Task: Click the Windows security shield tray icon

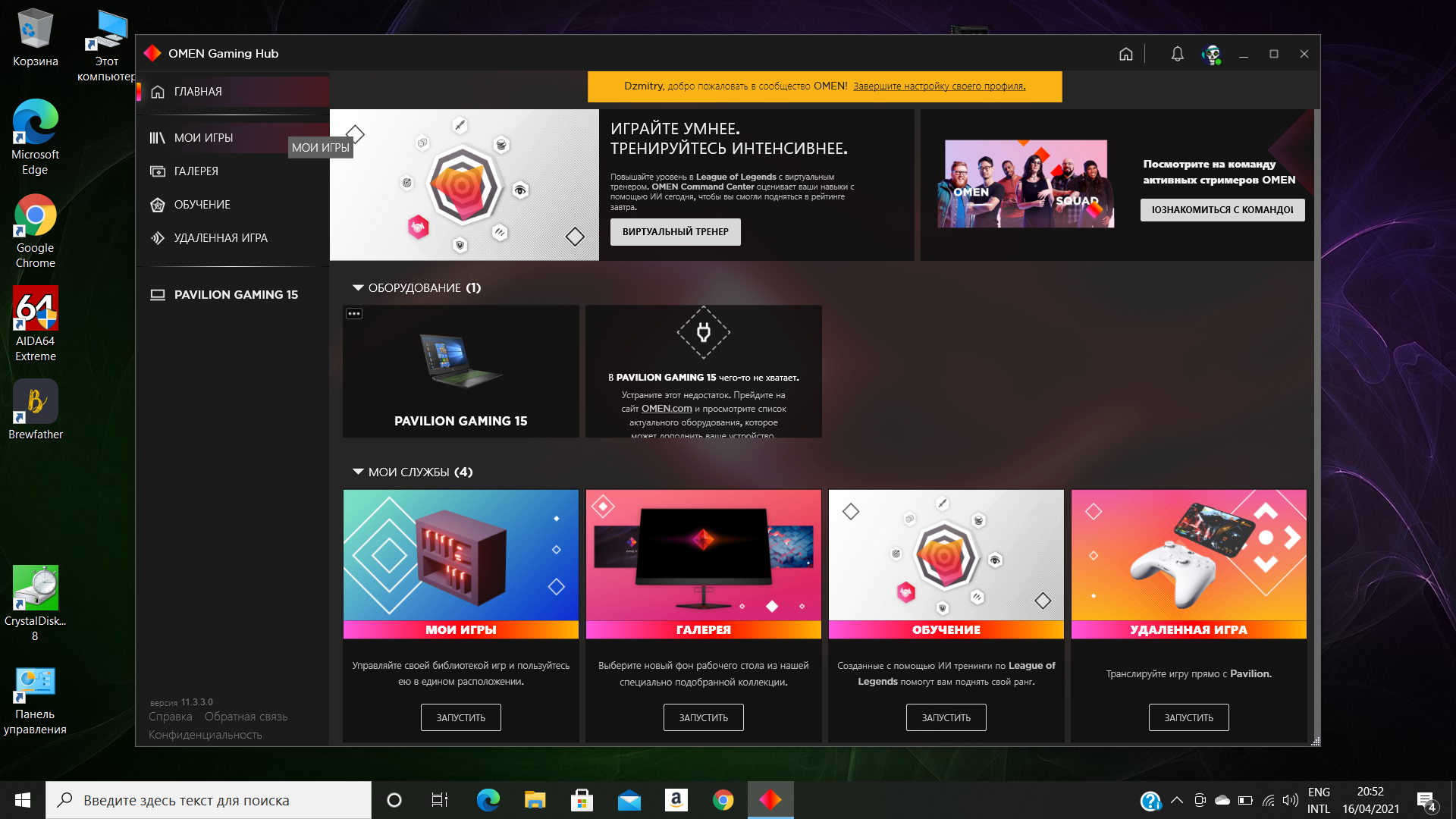Action: pyautogui.click(x=1152, y=800)
